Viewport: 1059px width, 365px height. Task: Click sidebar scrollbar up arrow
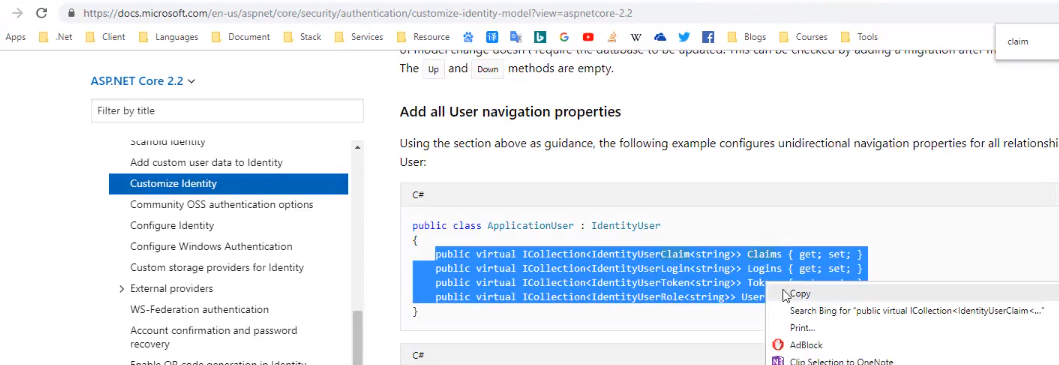click(357, 147)
